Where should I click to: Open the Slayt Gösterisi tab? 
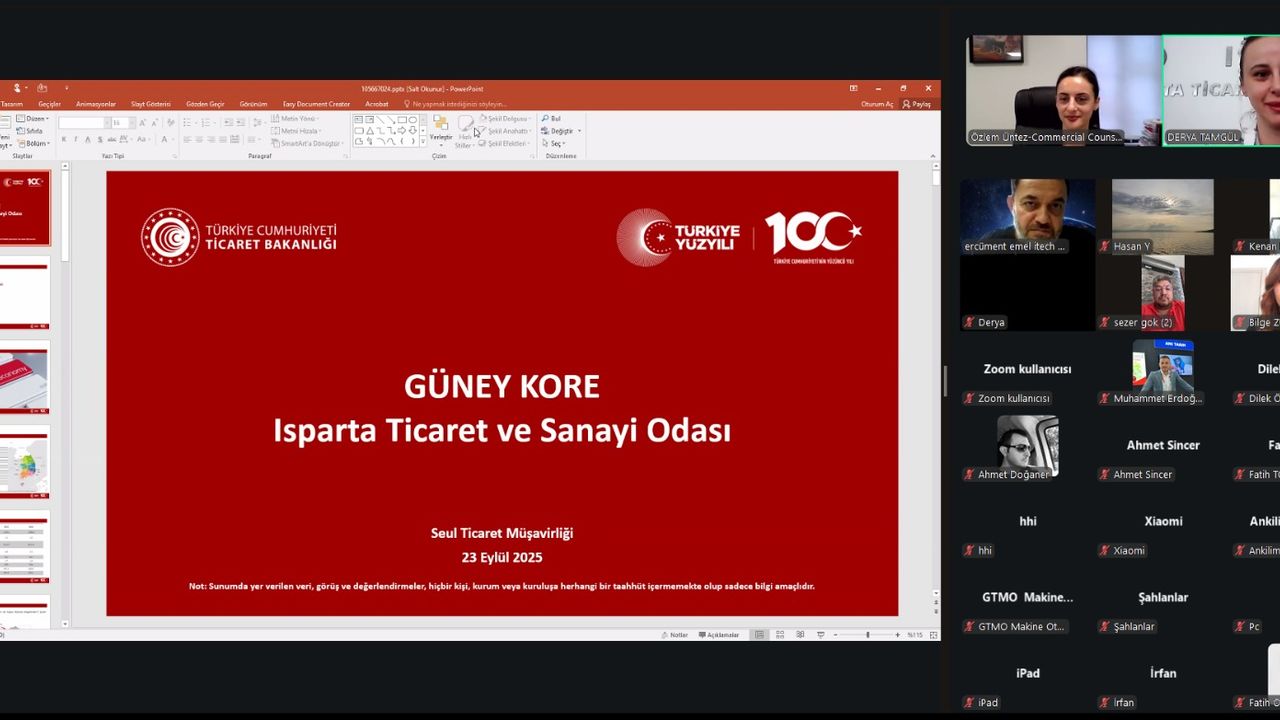[151, 104]
